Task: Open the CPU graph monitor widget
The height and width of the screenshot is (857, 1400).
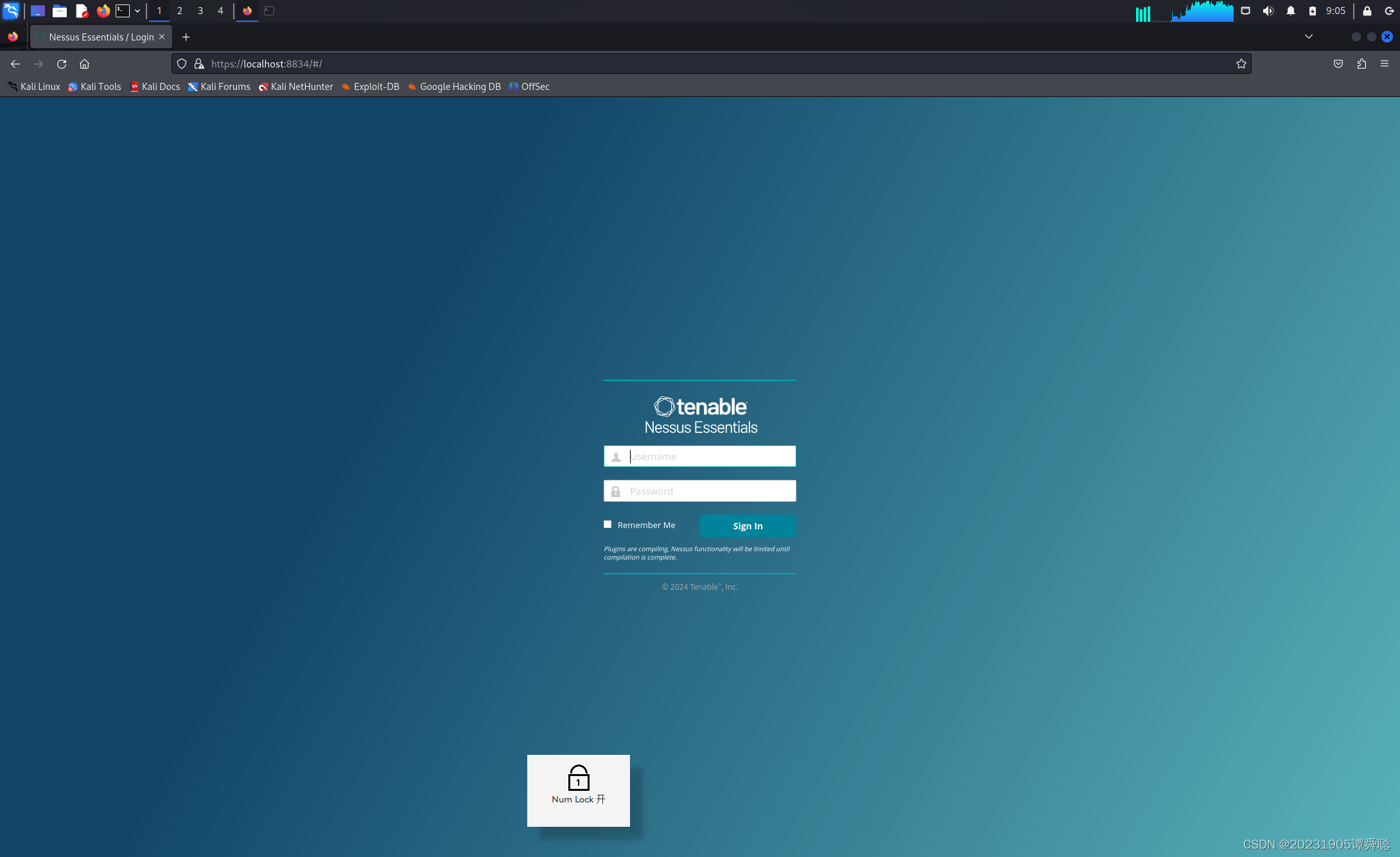Action: [x=1202, y=11]
